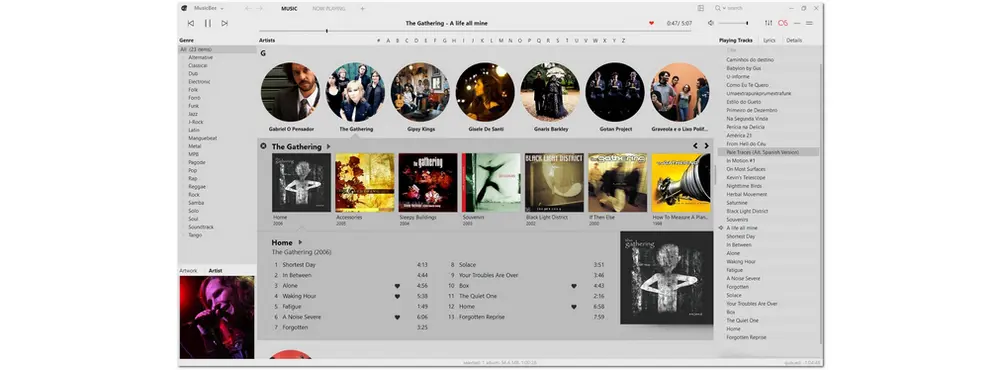Navigate back with the left arrow
The width and height of the screenshot is (1000, 370).
coord(248,8)
